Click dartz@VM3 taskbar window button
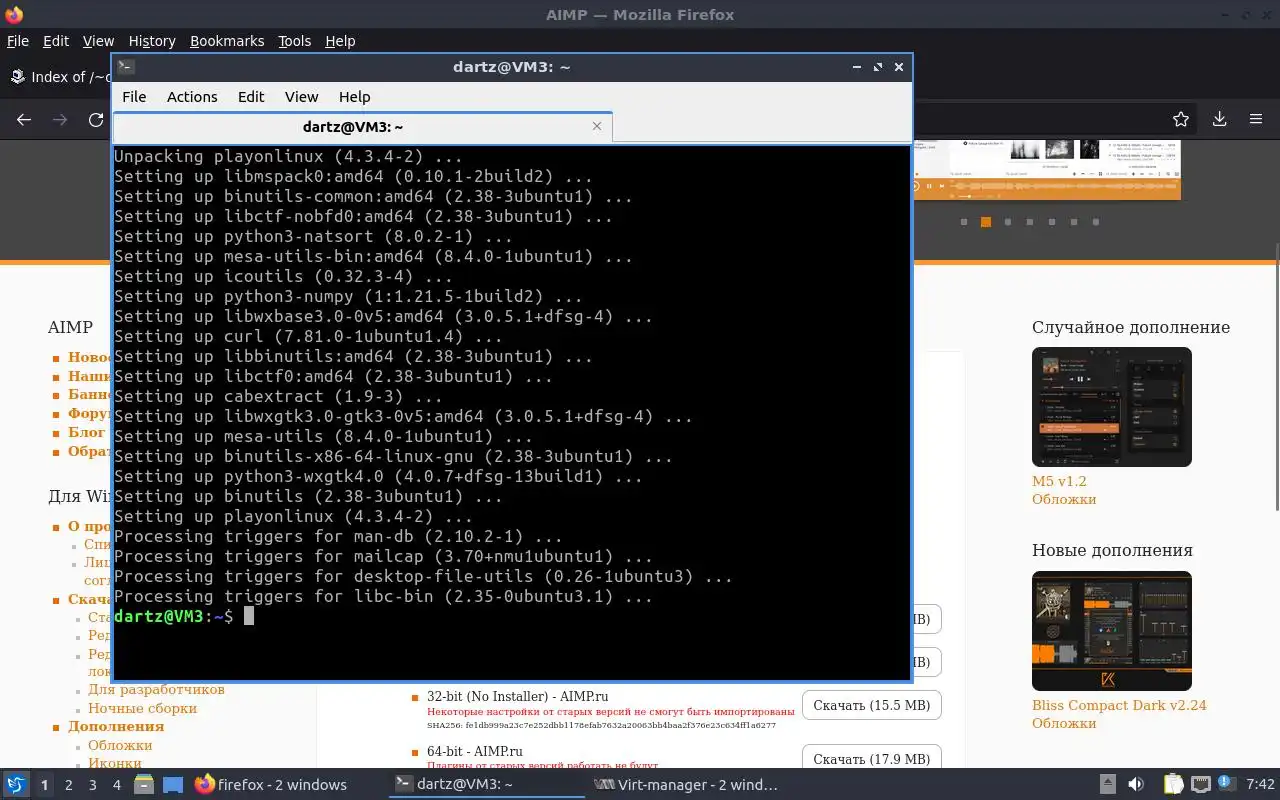This screenshot has height=800, width=1280. pyautogui.click(x=487, y=785)
